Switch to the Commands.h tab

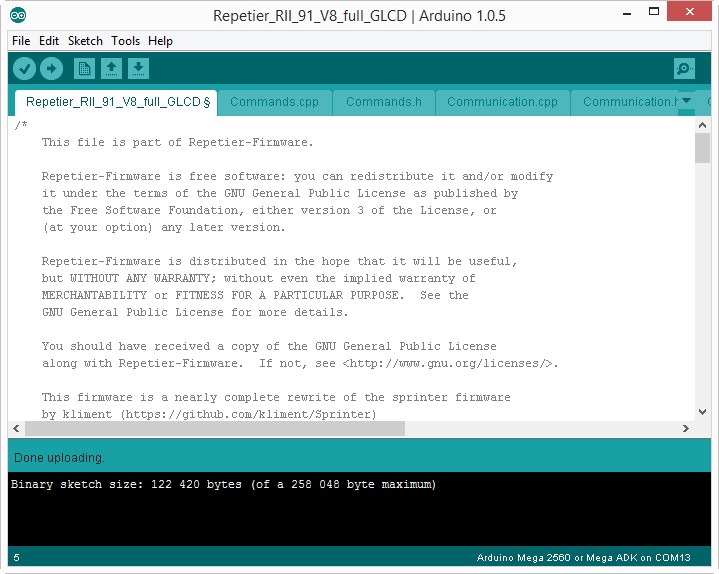point(384,102)
